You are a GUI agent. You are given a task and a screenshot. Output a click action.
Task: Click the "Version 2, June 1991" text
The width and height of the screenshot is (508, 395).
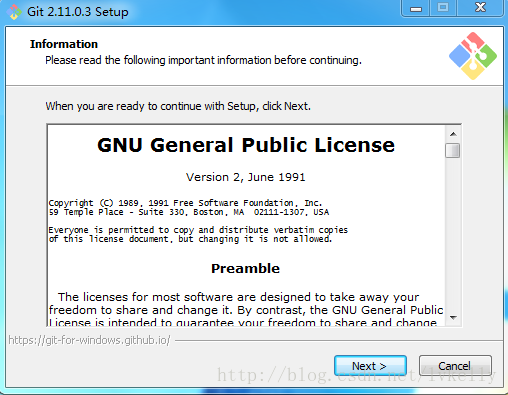246,177
